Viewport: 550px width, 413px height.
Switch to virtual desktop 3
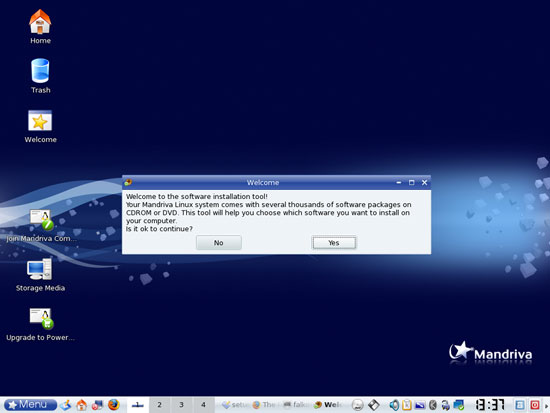click(x=181, y=405)
